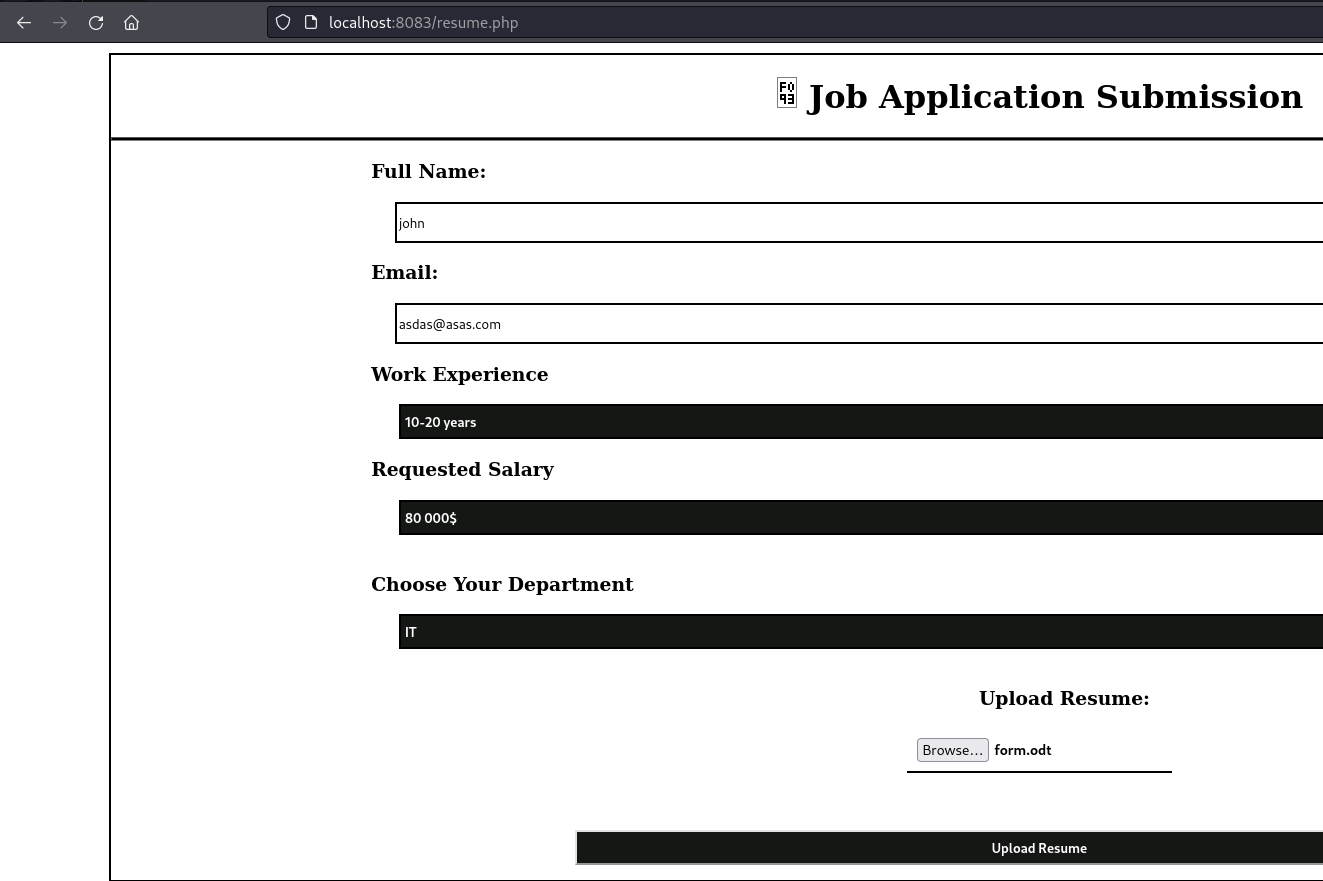Click the Work Experience label
The height and width of the screenshot is (881, 1323).
[459, 374]
